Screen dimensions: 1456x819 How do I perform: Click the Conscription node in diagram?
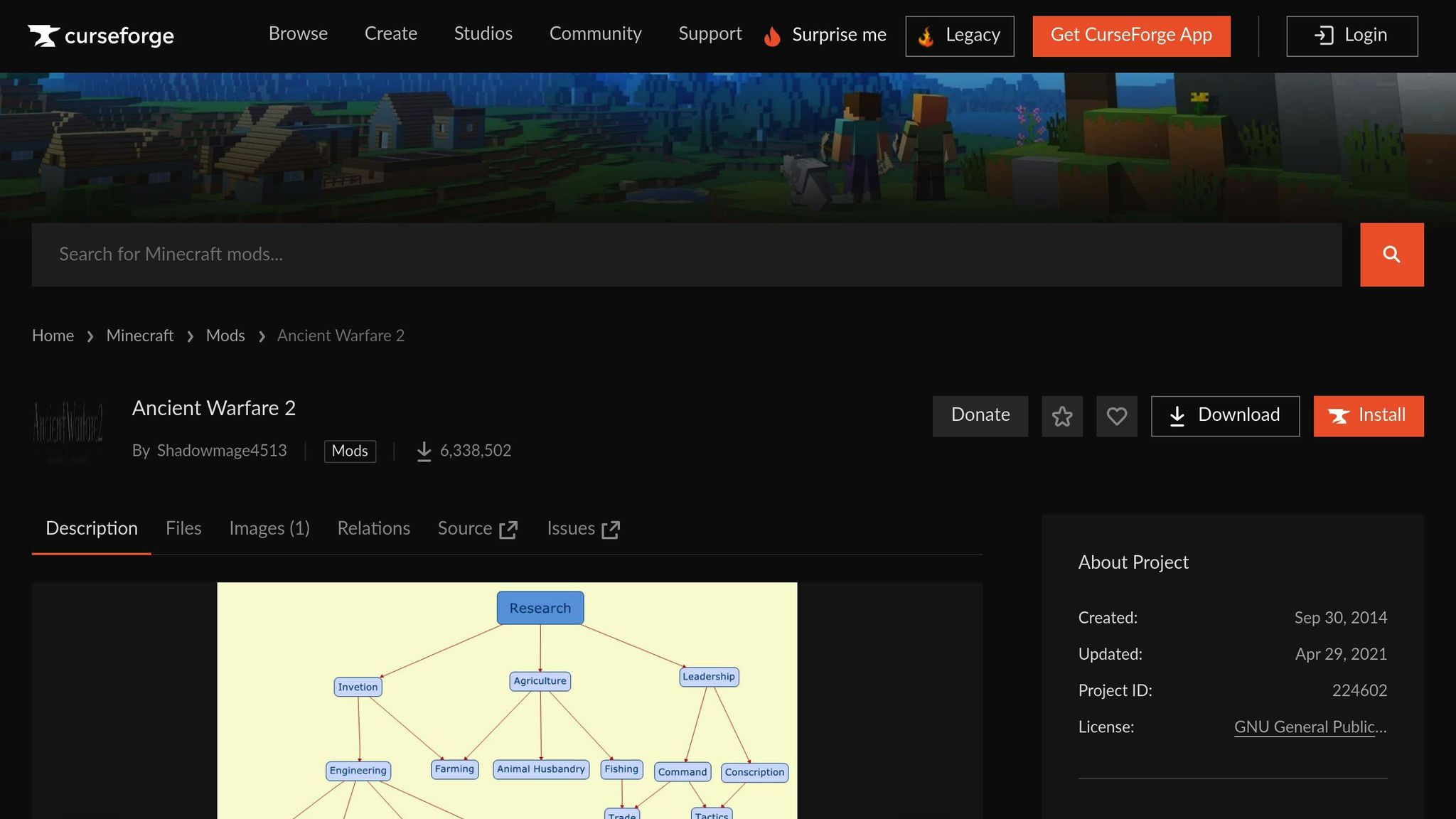pyautogui.click(x=754, y=773)
